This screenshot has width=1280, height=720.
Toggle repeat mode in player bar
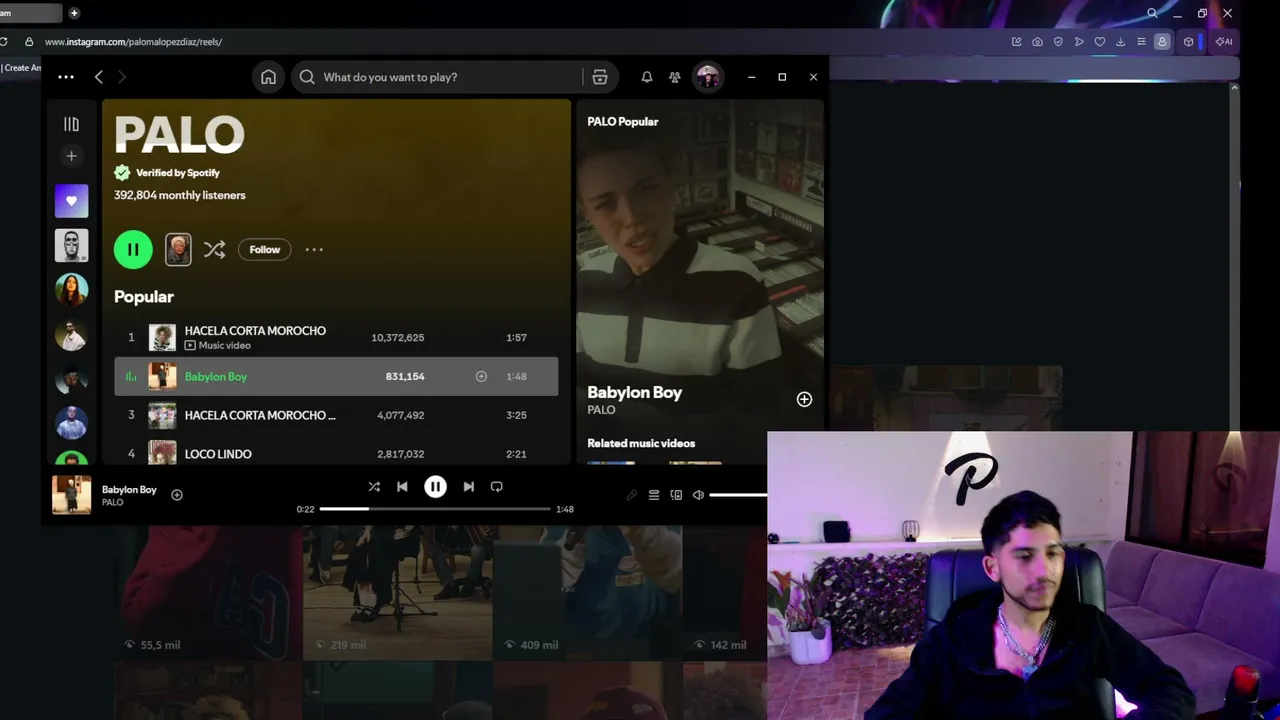click(497, 487)
